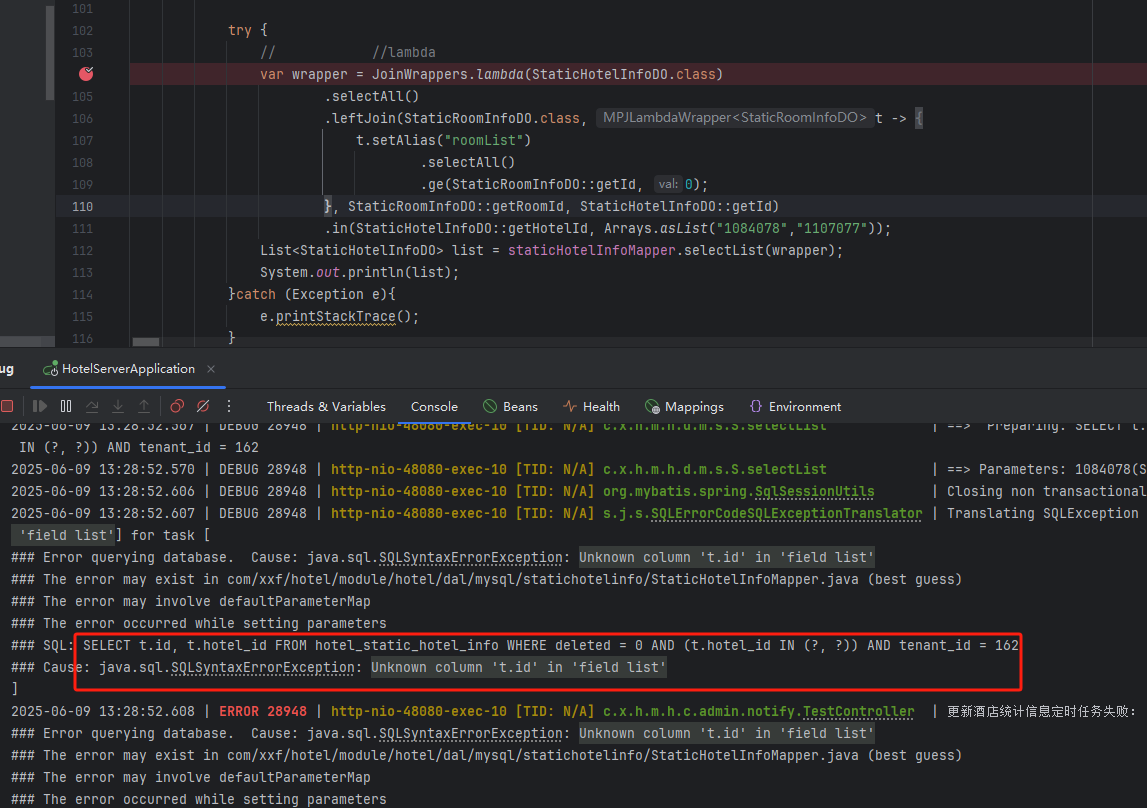
Task: Click printStackTrace on line 115
Action: click(336, 317)
